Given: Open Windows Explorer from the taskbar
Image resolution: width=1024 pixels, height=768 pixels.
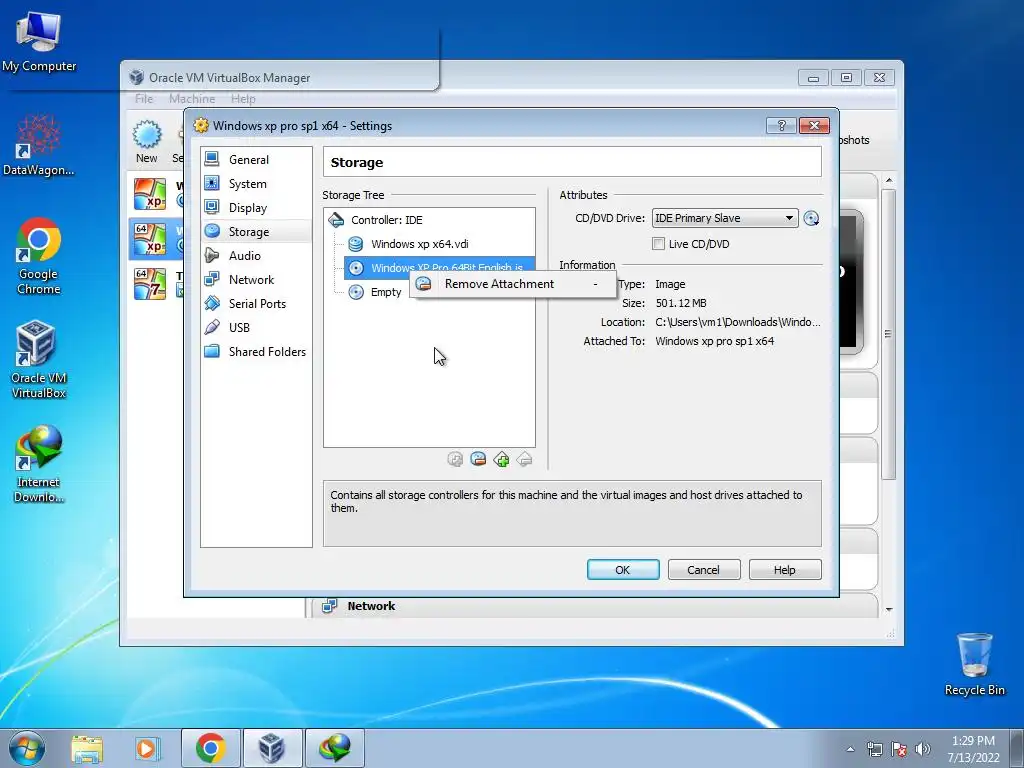Looking at the screenshot, I should tap(87, 748).
